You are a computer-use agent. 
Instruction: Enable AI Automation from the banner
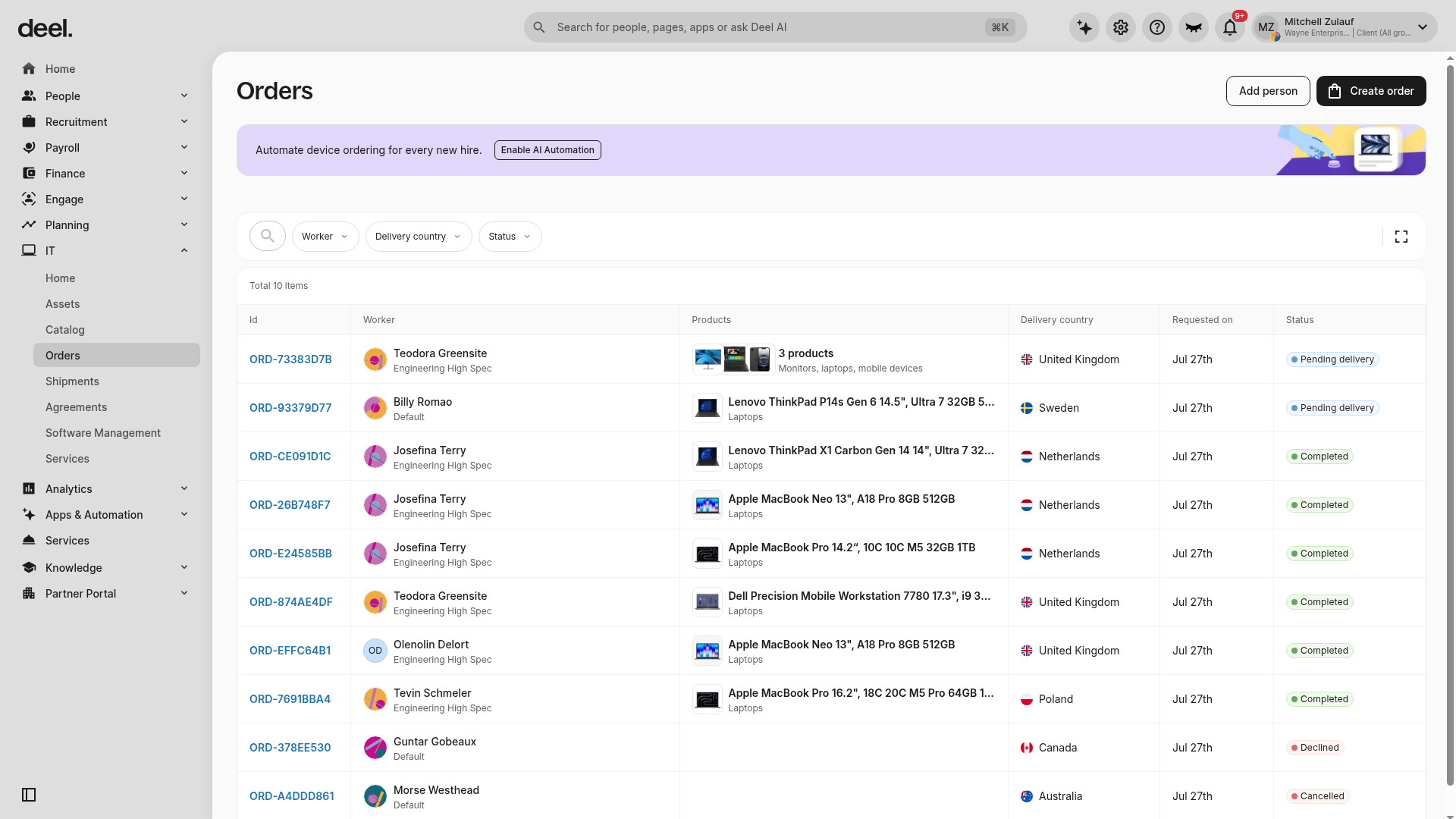548,150
